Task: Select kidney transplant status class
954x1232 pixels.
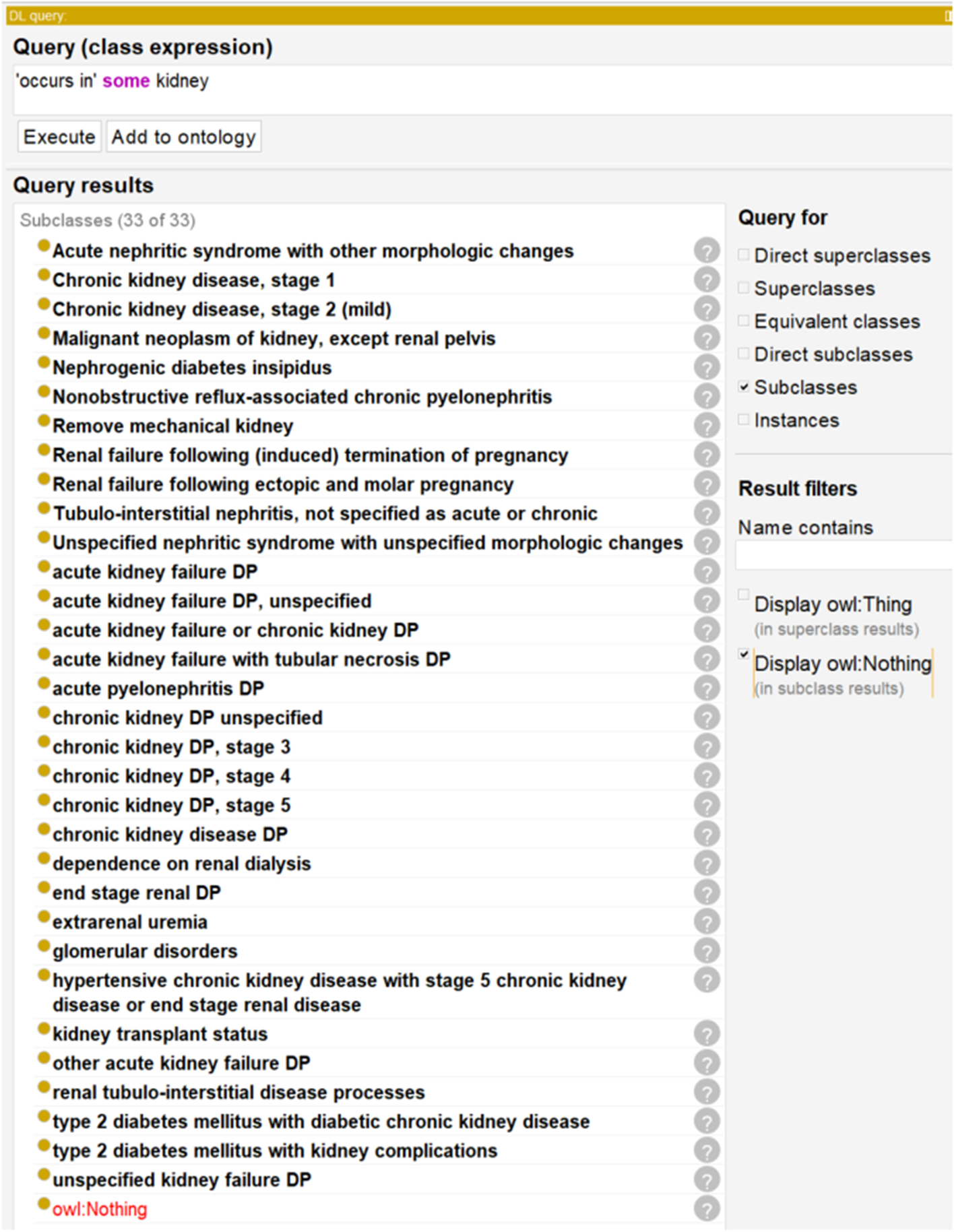Action: [160, 1034]
